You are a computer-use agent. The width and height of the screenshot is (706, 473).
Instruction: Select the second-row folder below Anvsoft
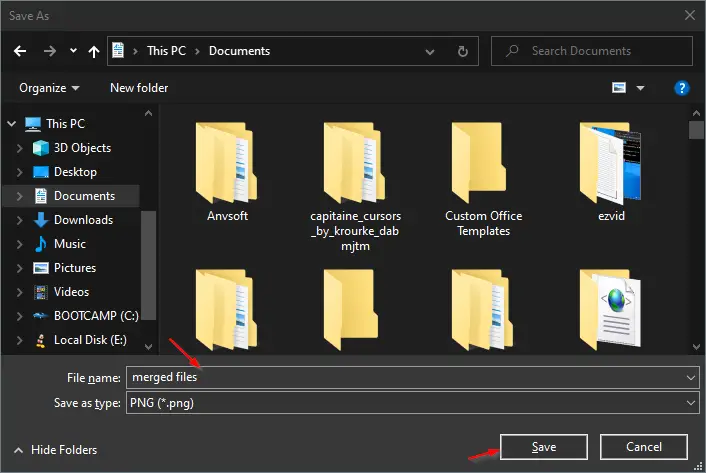[x=227, y=310]
